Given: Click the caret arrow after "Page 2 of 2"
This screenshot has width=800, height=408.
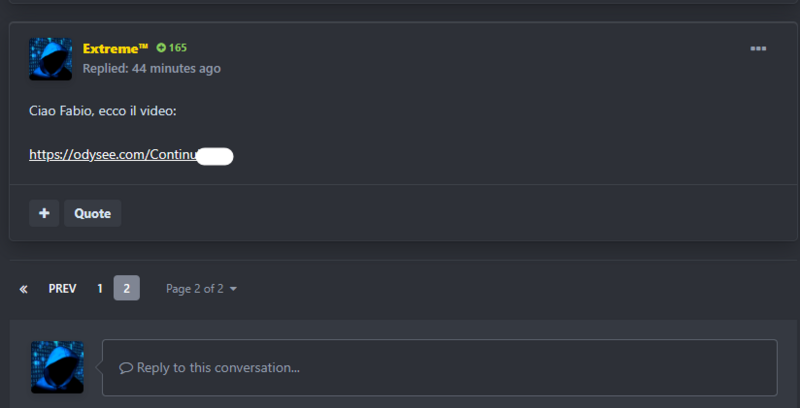Looking at the screenshot, I should click(234, 290).
